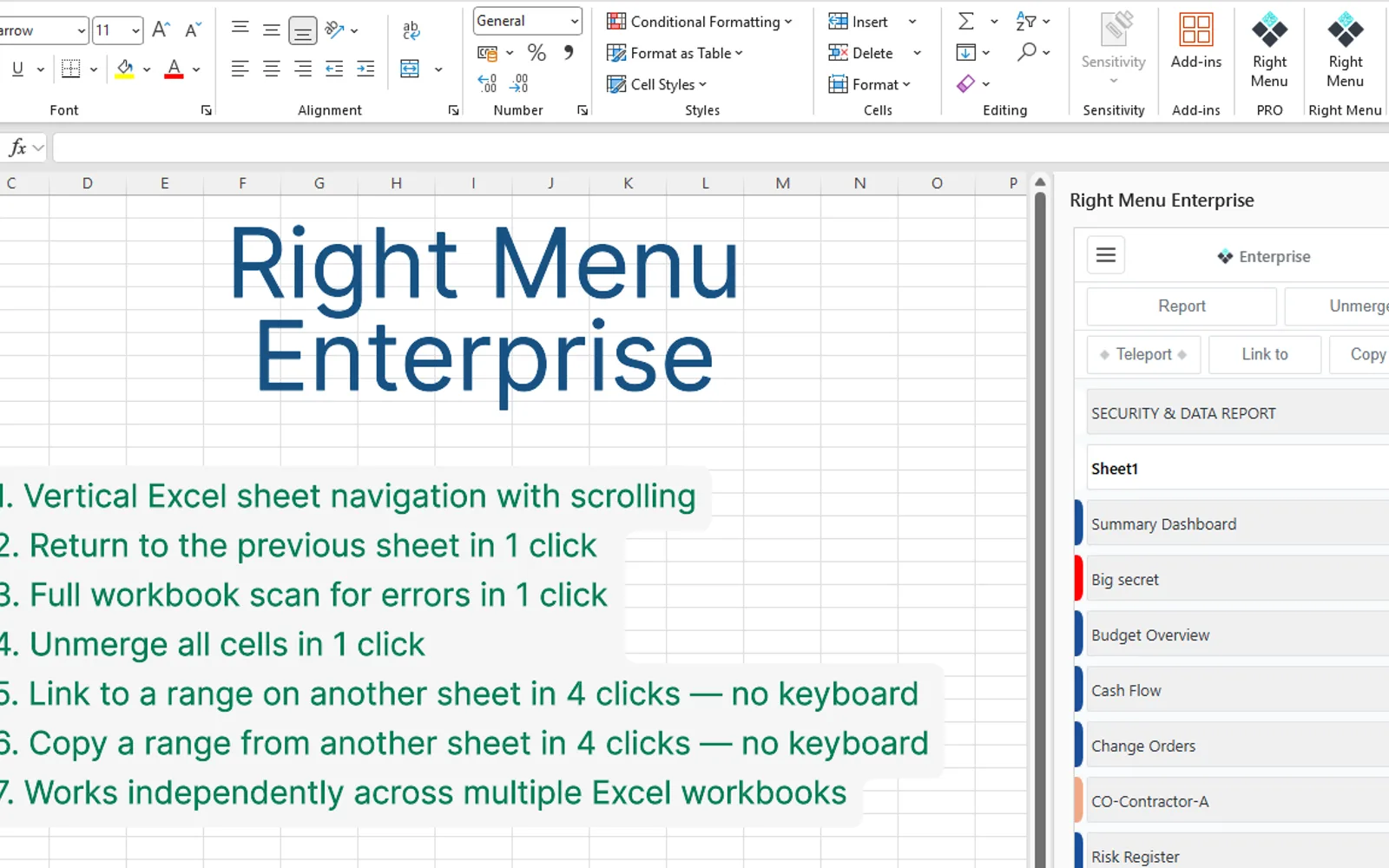Open Format cells menu
The width and height of the screenshot is (1389, 868).
pyautogui.click(x=869, y=84)
